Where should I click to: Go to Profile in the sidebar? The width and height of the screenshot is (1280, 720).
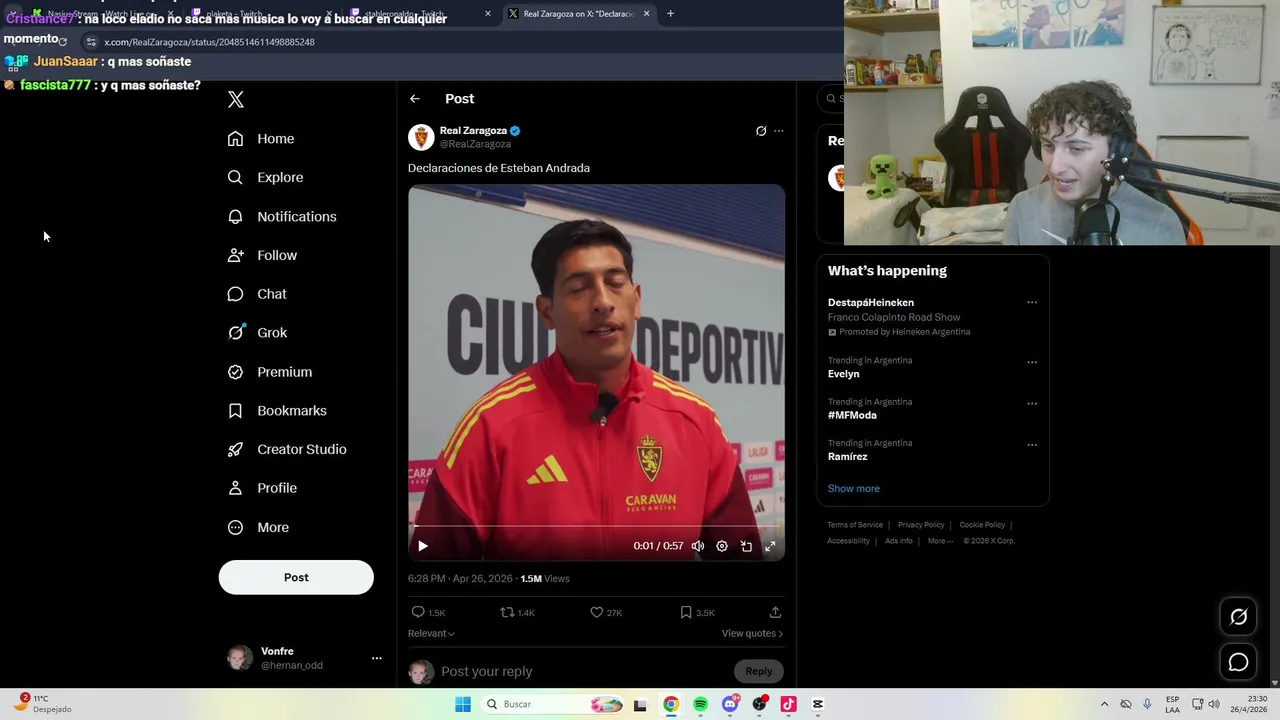[x=262, y=488]
